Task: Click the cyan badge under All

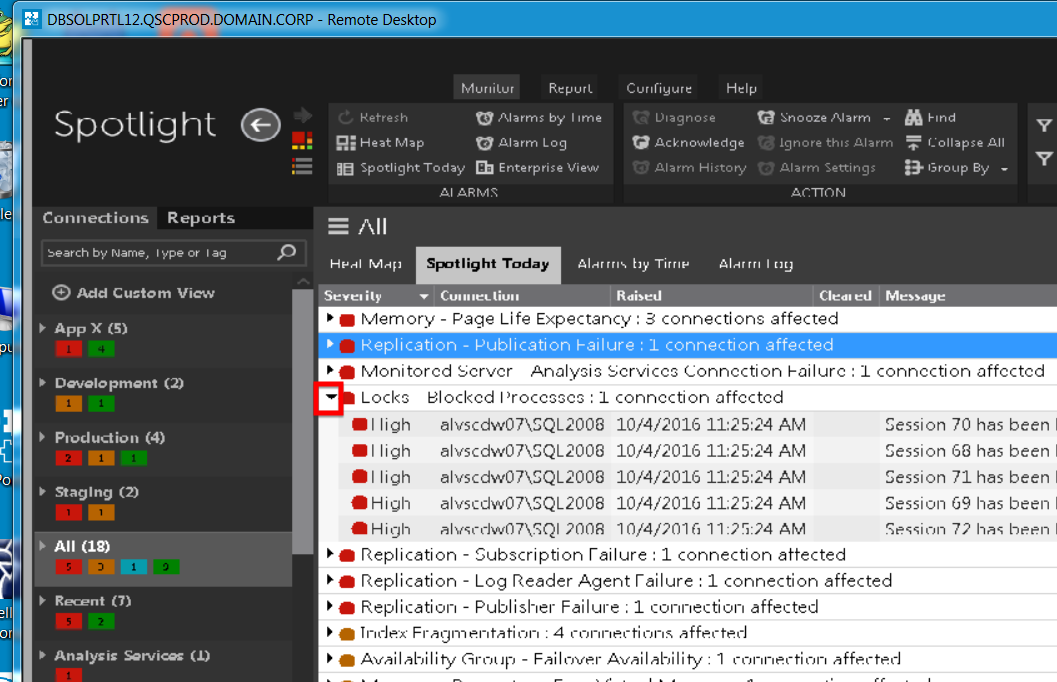Action: (133, 567)
